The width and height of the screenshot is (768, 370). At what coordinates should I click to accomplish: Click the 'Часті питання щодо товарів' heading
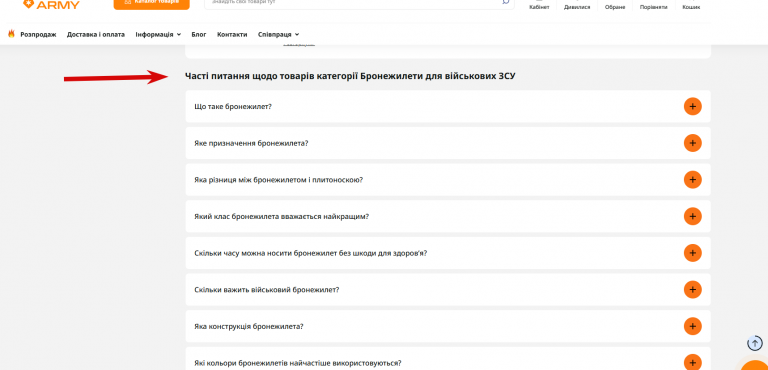[x=350, y=76]
